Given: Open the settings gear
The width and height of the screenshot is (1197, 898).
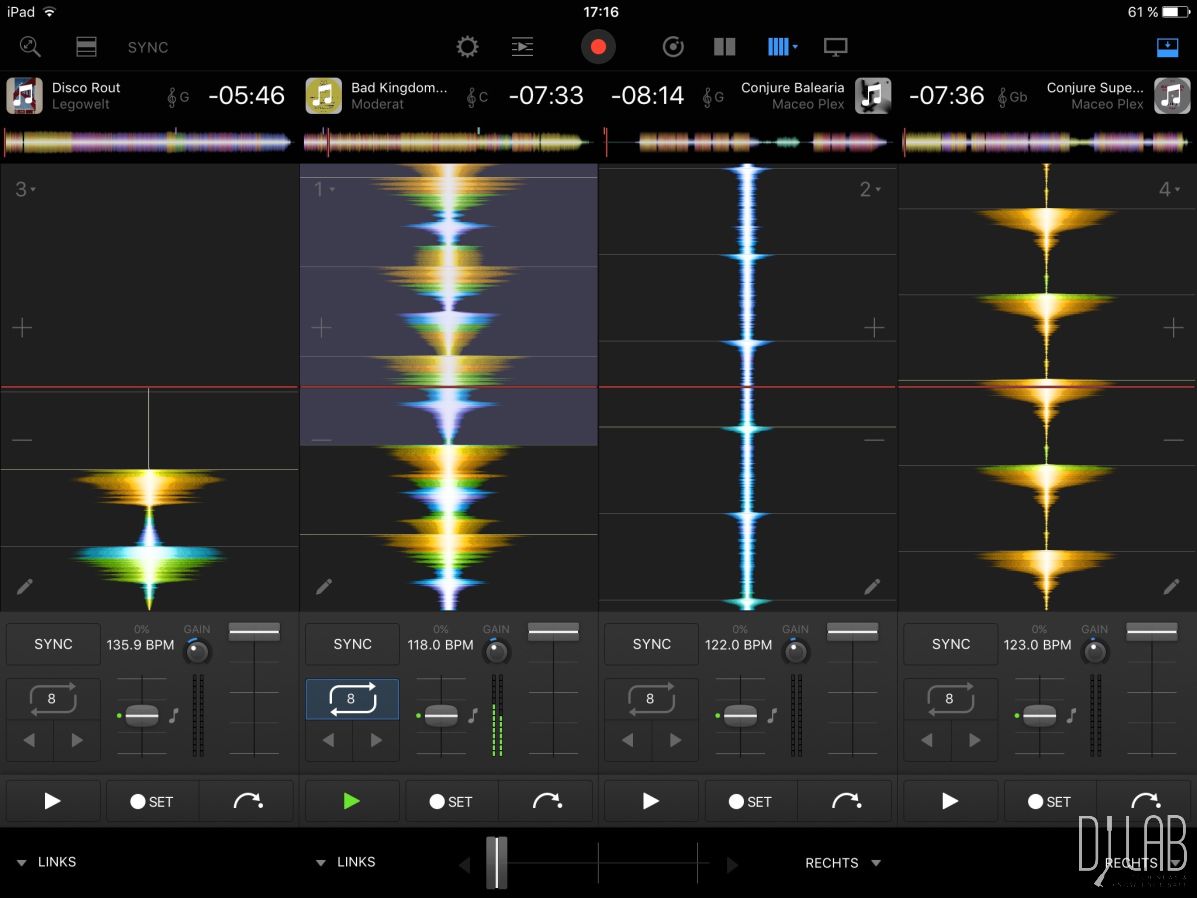Looking at the screenshot, I should point(466,46).
